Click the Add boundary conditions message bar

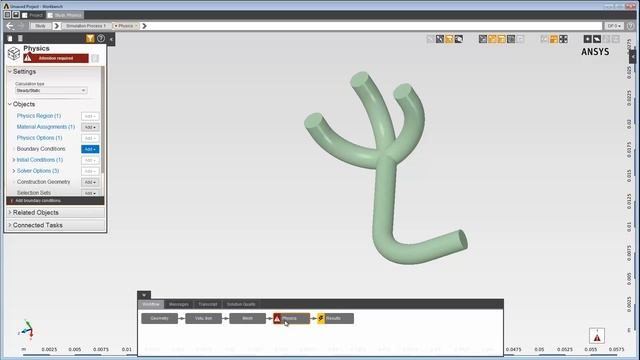click(x=55, y=201)
